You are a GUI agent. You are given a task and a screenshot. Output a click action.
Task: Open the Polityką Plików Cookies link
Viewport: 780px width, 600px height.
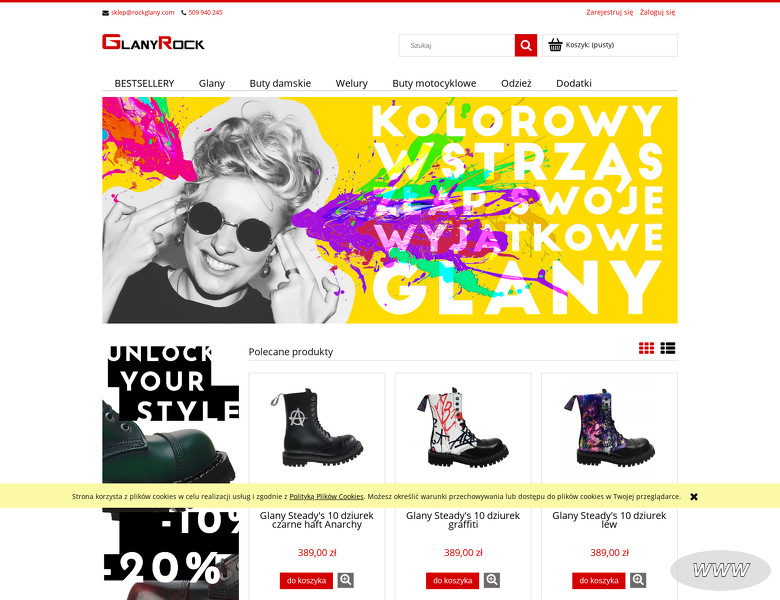point(326,497)
